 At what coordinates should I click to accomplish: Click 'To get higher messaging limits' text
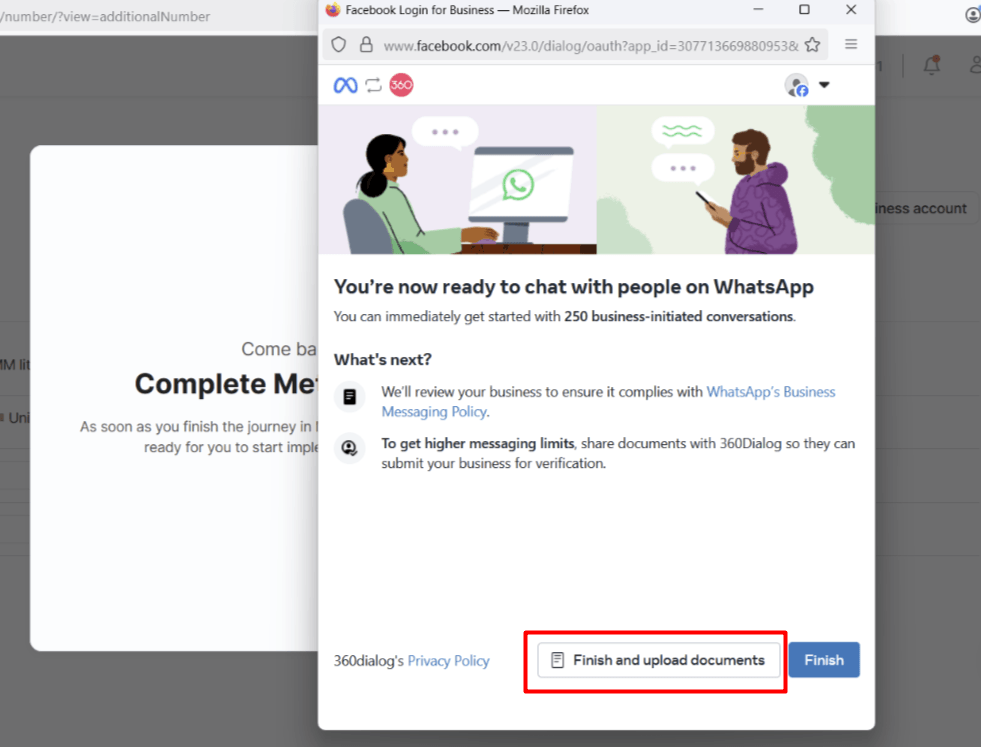coord(478,444)
